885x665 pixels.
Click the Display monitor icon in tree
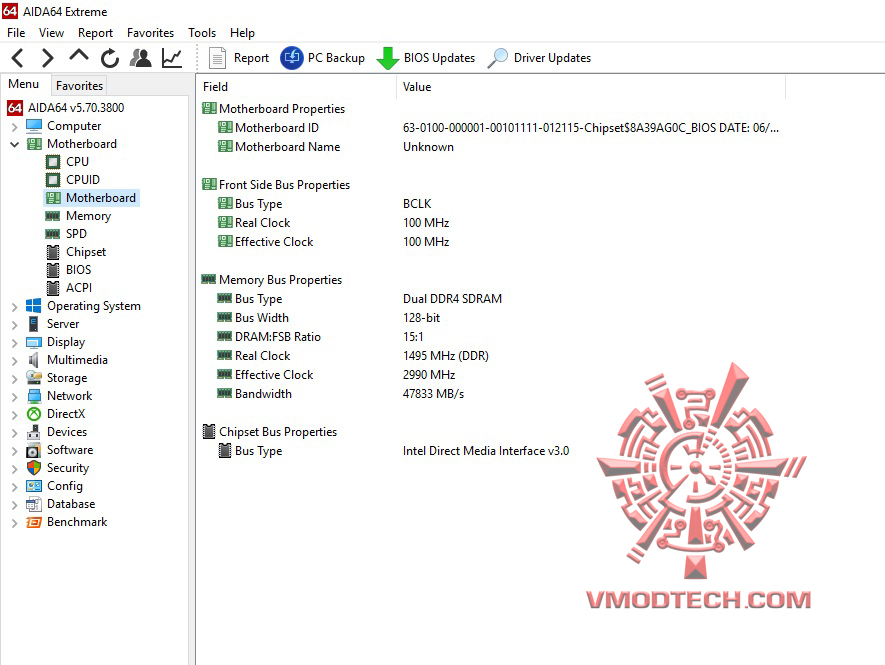[34, 342]
